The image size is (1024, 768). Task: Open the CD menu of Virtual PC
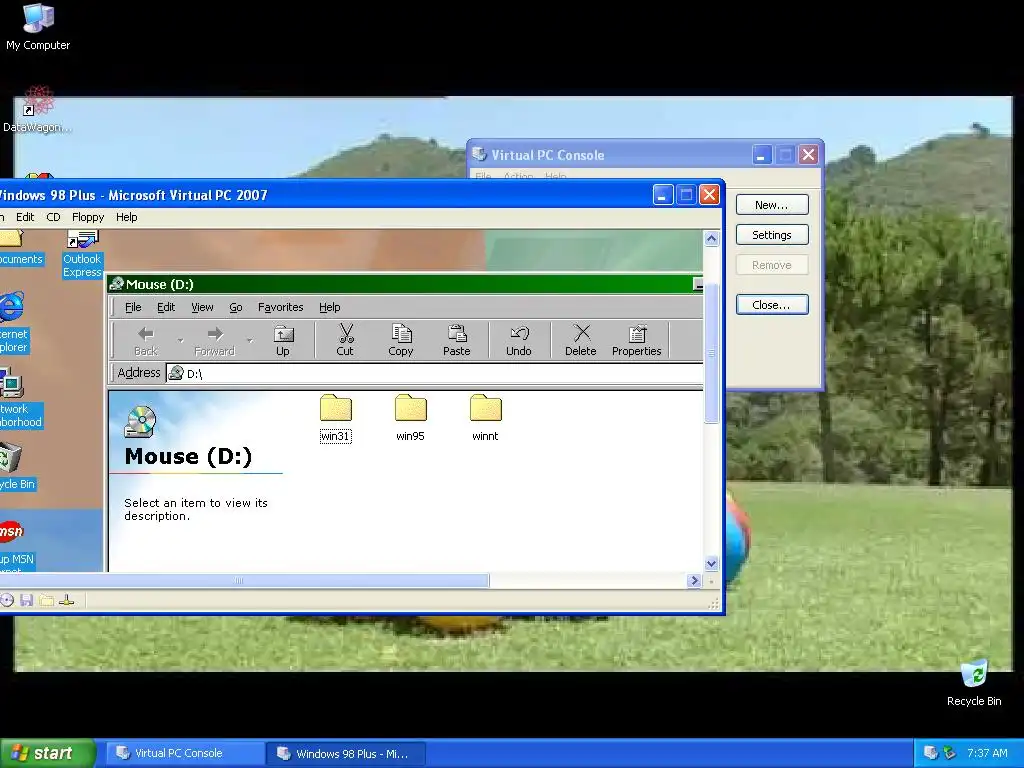[x=53, y=217]
